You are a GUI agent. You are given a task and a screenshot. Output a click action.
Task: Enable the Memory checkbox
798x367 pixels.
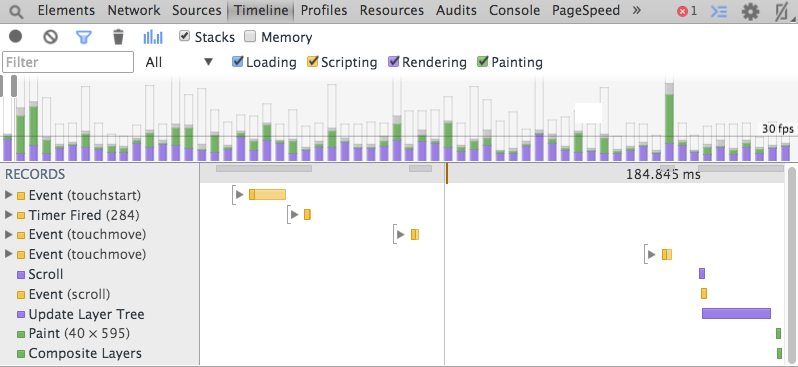click(x=250, y=36)
